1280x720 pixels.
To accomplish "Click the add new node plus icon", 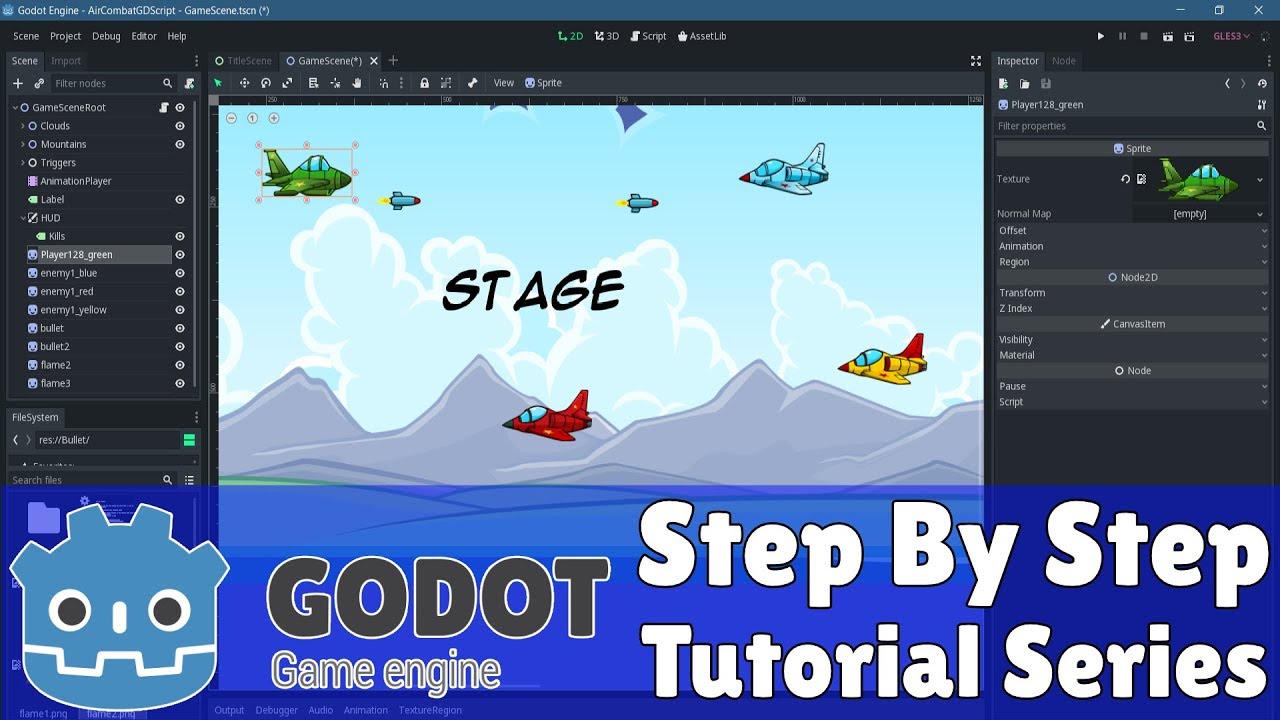I will coord(17,83).
